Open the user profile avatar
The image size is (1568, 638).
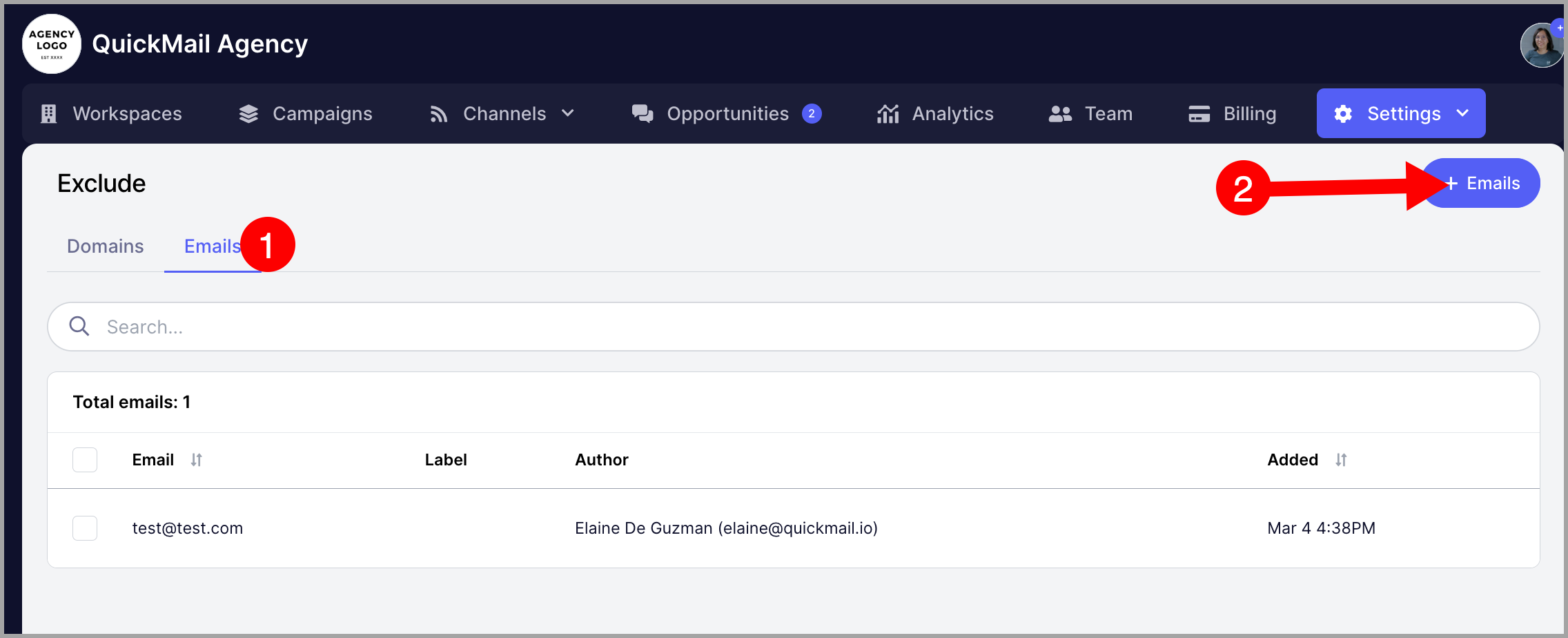coord(1542,46)
